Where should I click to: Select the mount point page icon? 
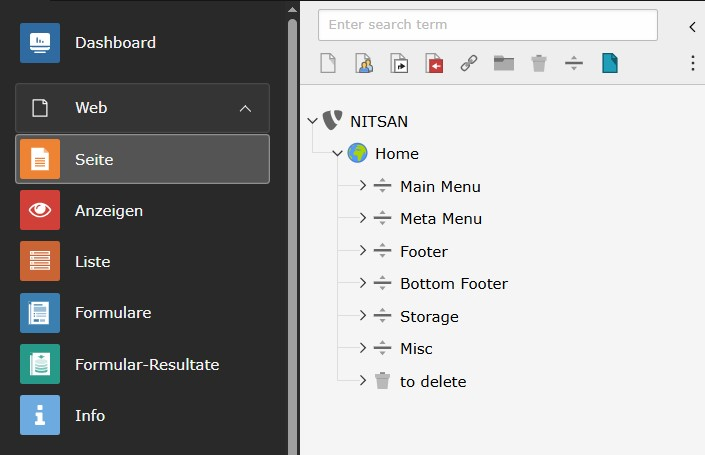(x=434, y=64)
